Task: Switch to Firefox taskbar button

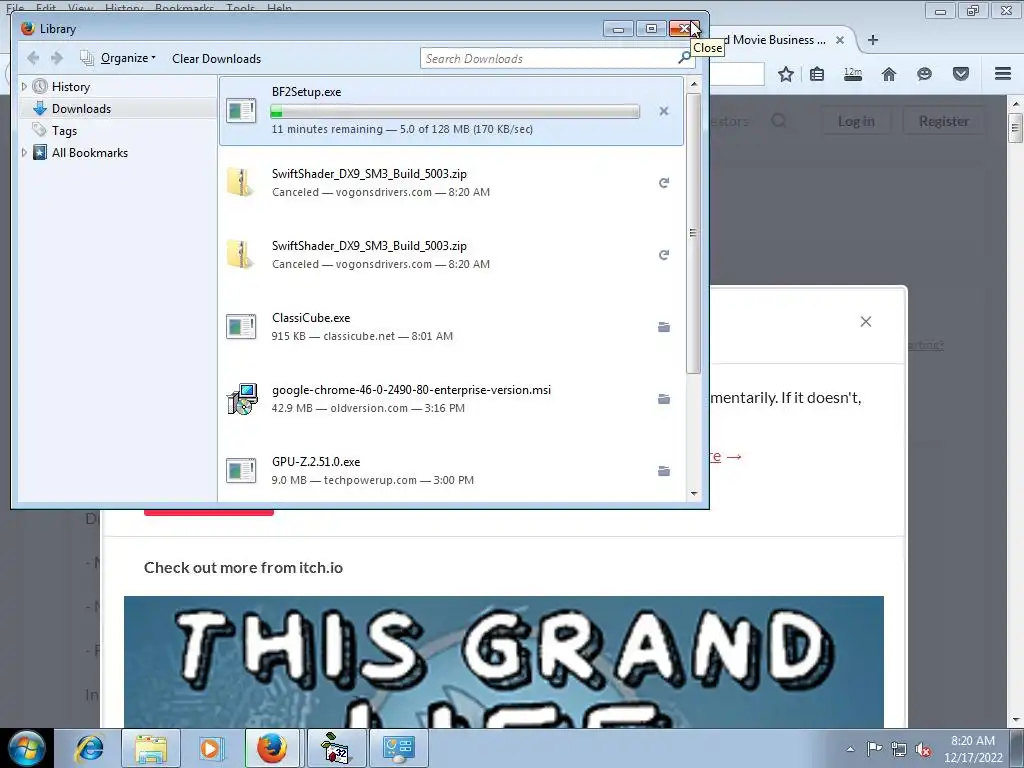Action: 272,748
